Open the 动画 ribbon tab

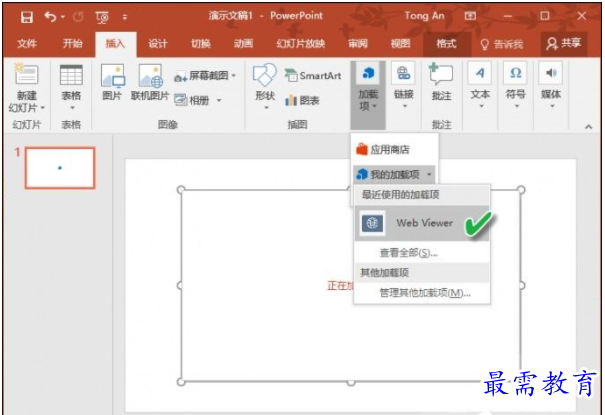click(243, 44)
